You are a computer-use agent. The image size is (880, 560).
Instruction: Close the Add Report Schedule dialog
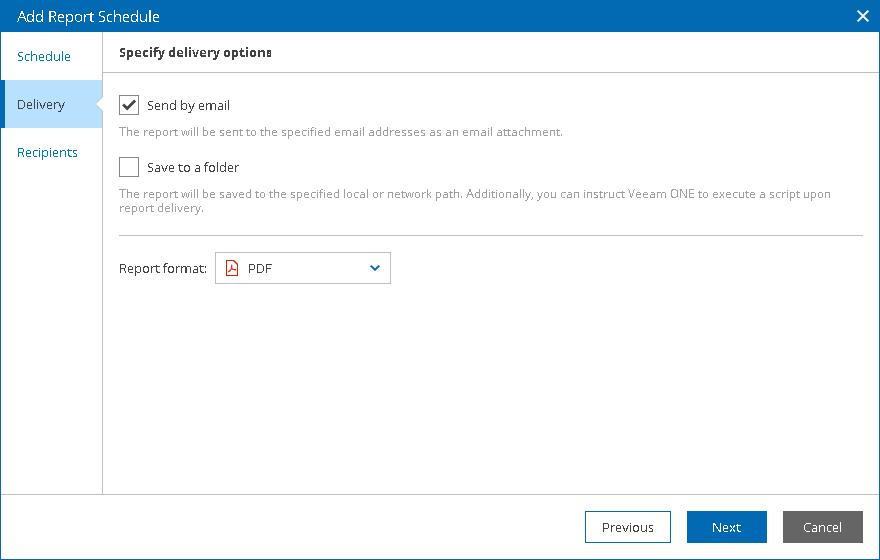point(863,16)
